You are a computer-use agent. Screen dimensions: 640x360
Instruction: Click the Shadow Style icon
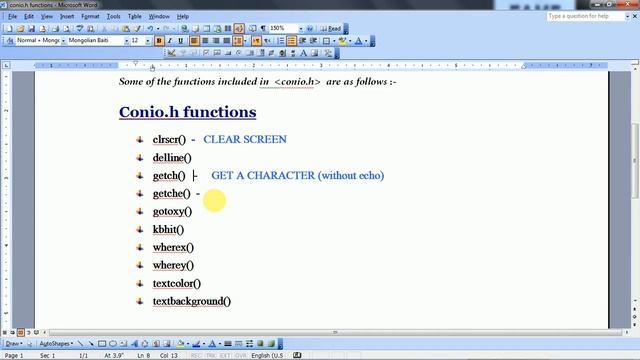260,344
